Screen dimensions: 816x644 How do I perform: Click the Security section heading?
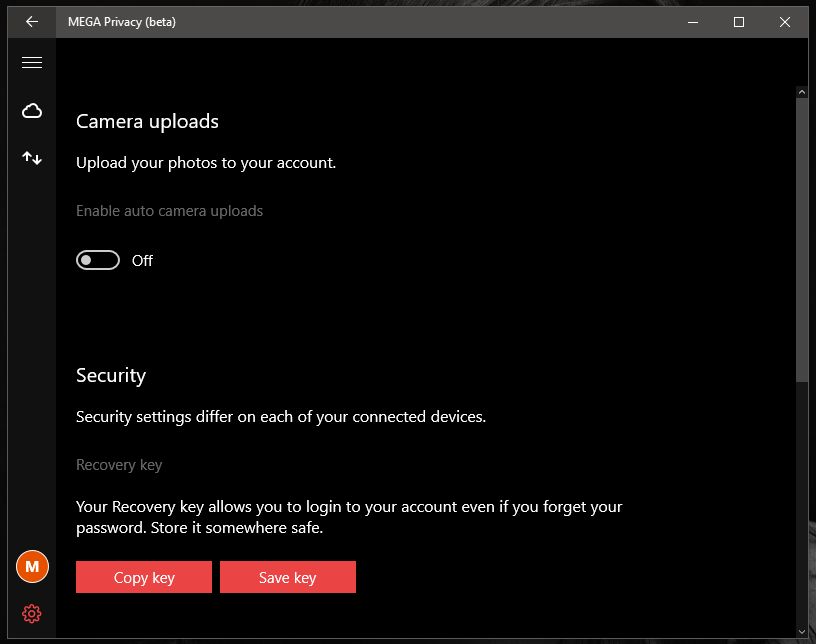pyautogui.click(x=111, y=375)
